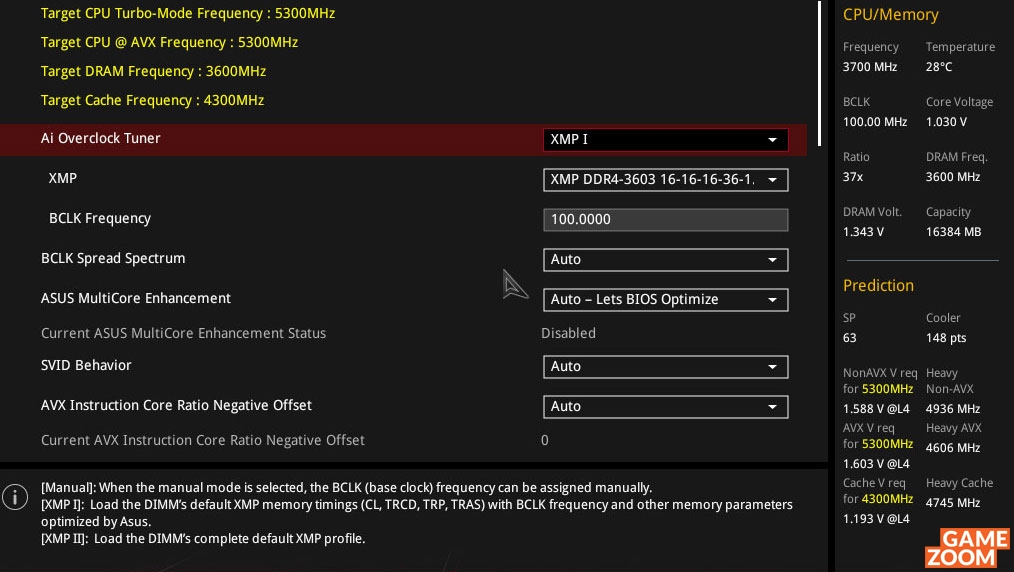The width and height of the screenshot is (1014, 572).
Task: Open the ASUS MultiCore Enhancement dropdown
Action: pyautogui.click(x=665, y=300)
